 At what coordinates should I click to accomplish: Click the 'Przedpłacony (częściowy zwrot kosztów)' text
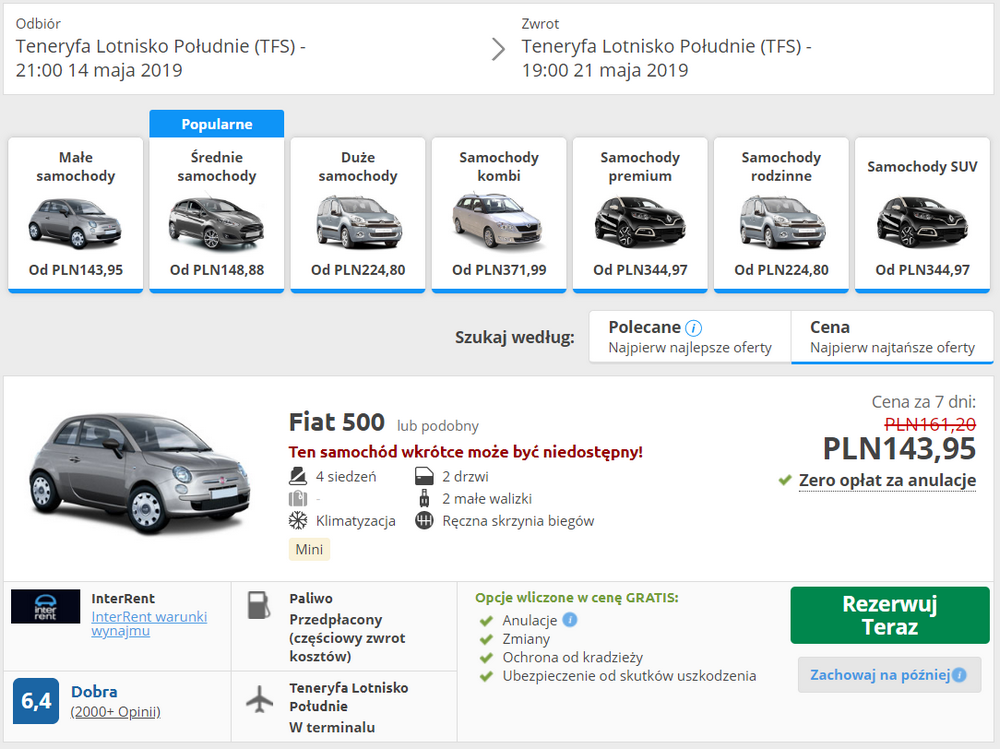coord(348,638)
